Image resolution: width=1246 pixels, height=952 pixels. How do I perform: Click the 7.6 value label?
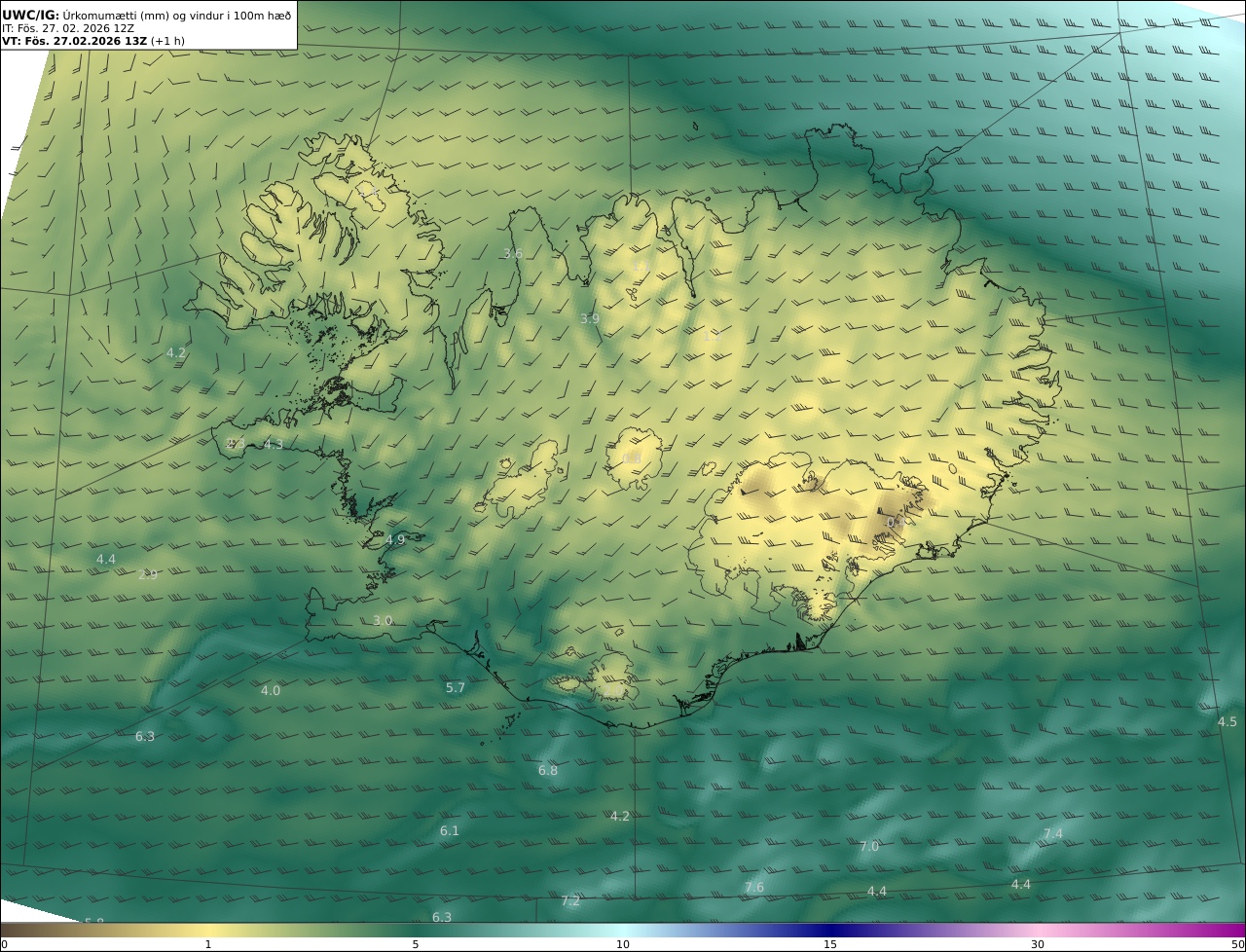pyautogui.click(x=754, y=887)
